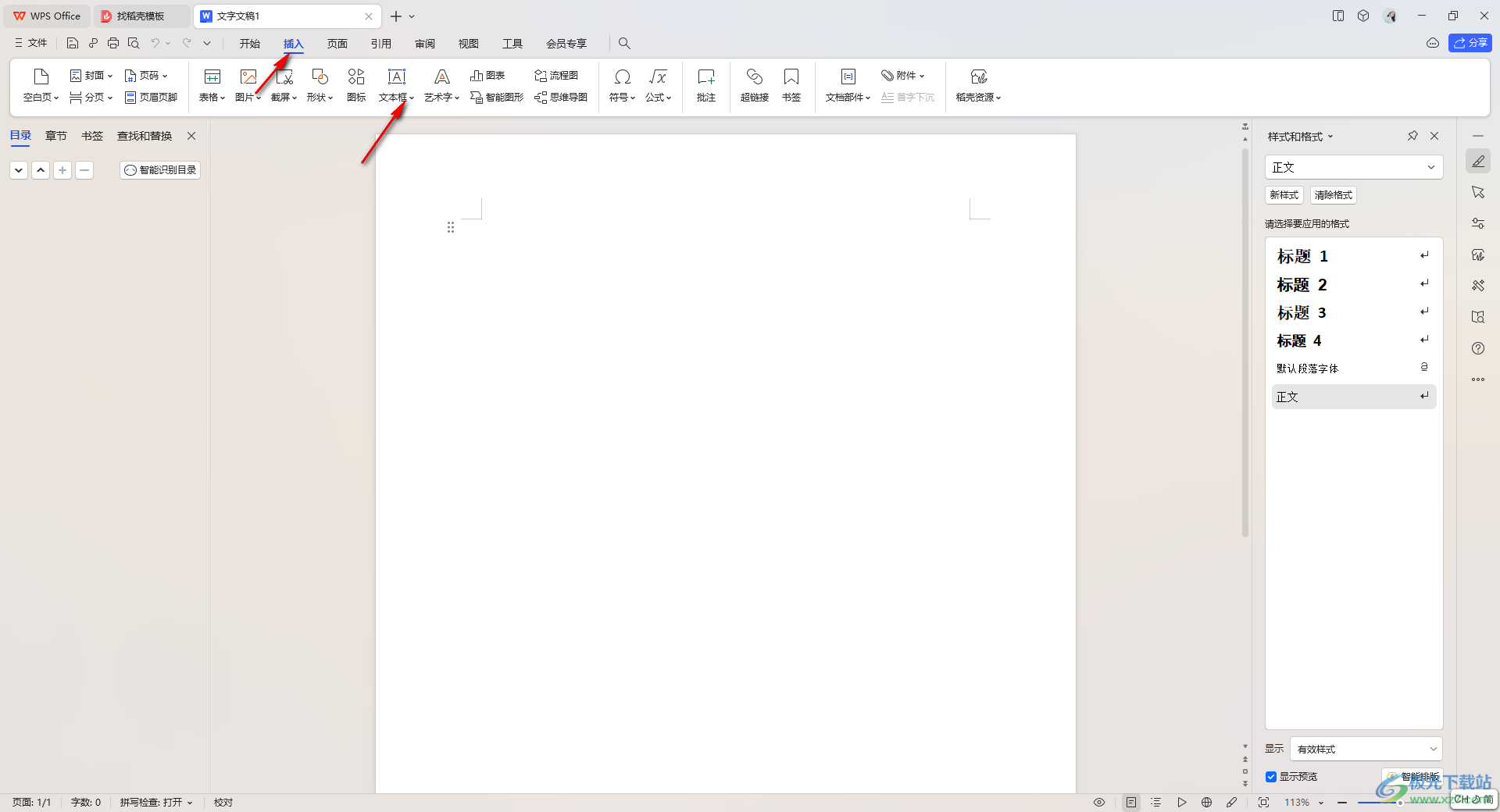Image resolution: width=1500 pixels, height=812 pixels.
Task: Insert an icon from the icon library
Action: [356, 86]
